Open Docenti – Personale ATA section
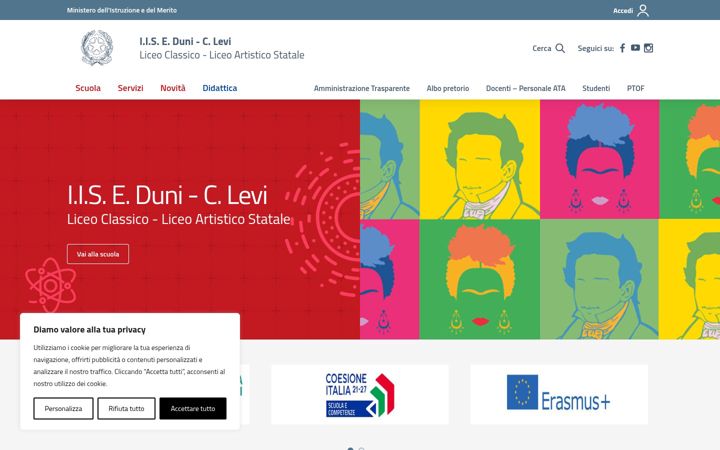This screenshot has width=720, height=450. 526,88
